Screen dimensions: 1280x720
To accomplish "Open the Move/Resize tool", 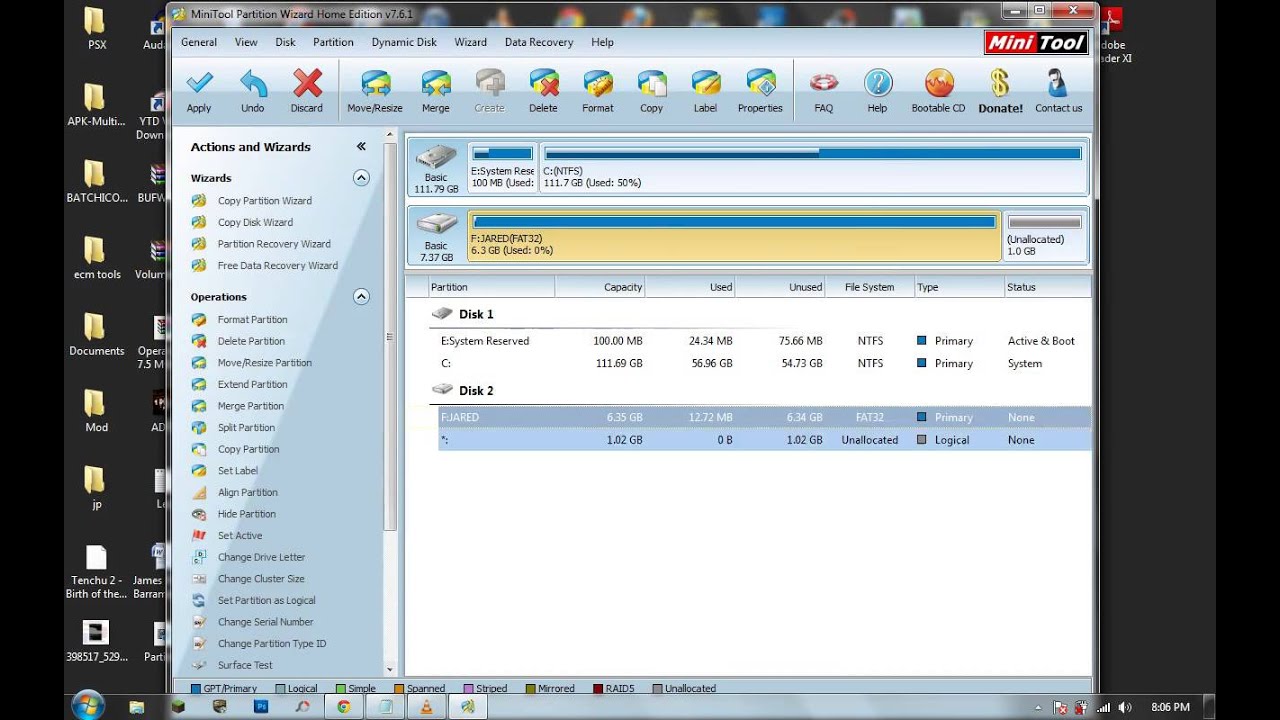I will (x=375, y=91).
